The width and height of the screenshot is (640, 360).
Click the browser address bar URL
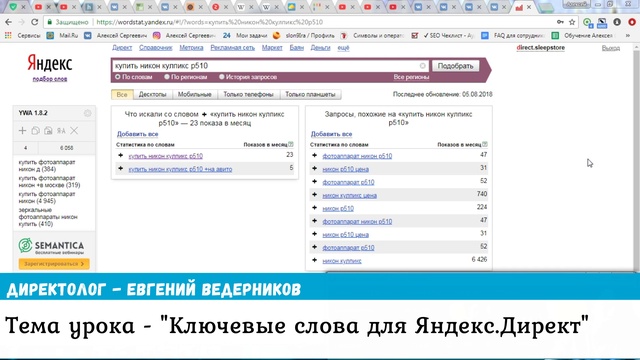point(209,22)
